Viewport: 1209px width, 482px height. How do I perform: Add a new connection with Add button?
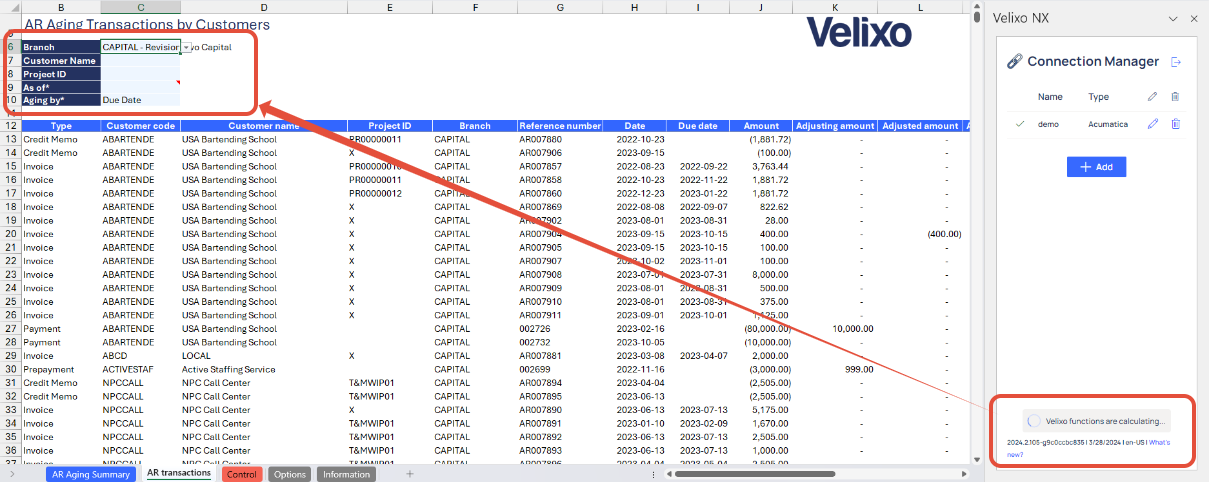pyautogui.click(x=1096, y=167)
